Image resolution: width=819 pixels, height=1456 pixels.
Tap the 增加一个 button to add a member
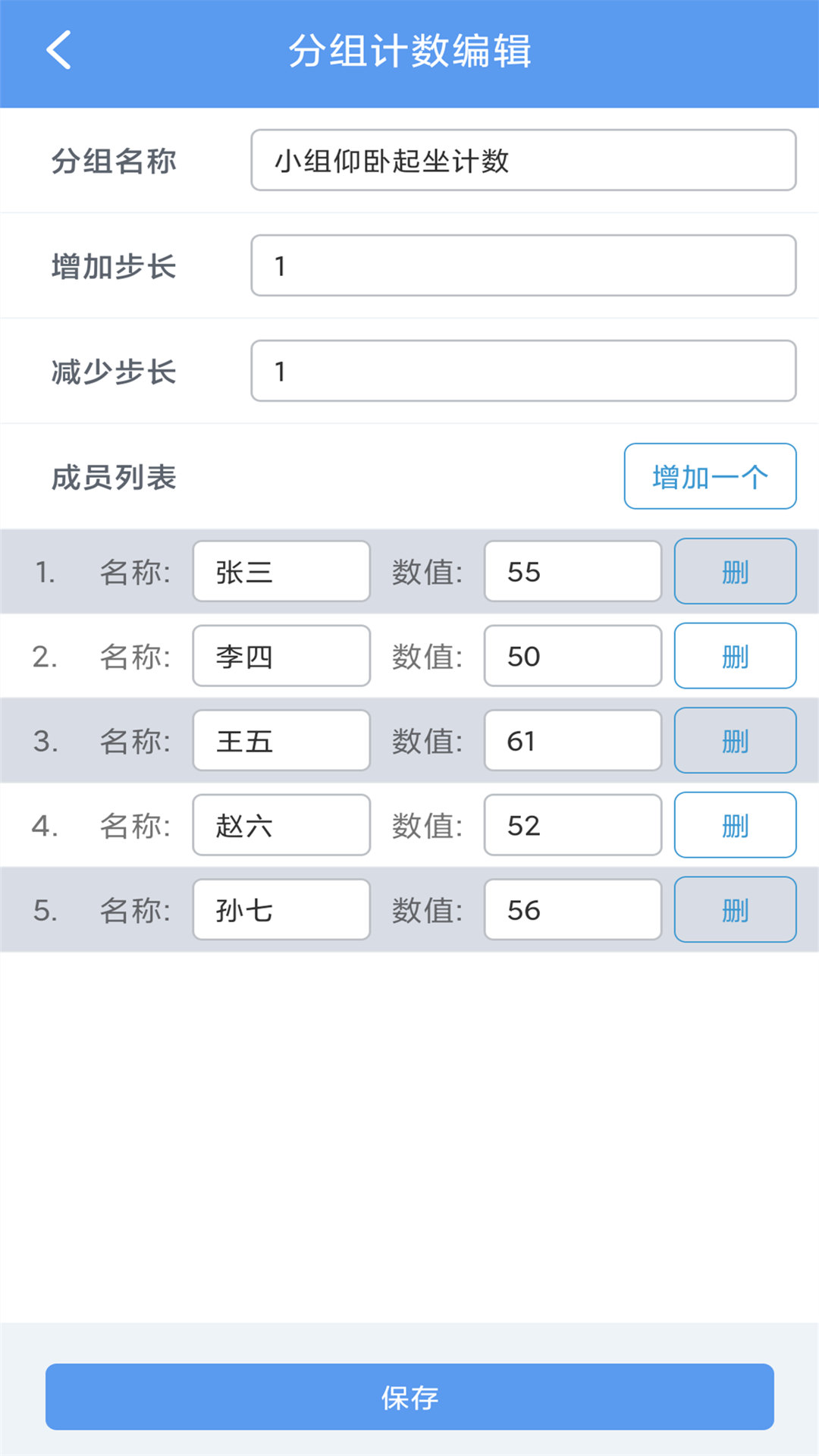(710, 475)
